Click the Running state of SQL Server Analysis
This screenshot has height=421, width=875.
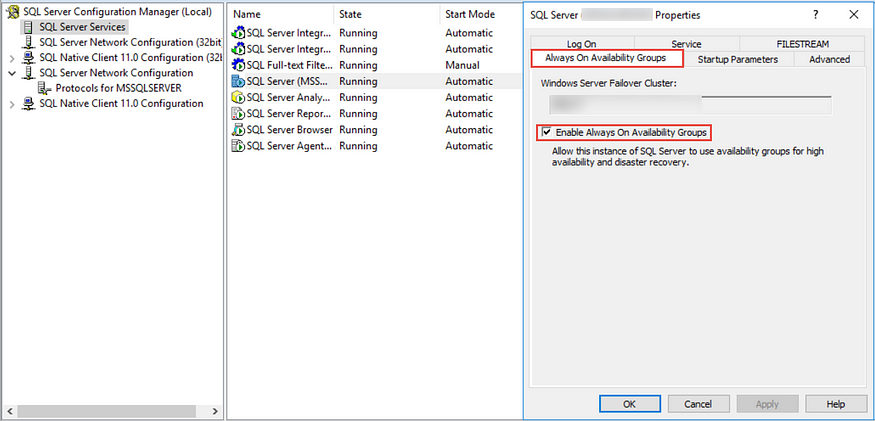point(358,98)
